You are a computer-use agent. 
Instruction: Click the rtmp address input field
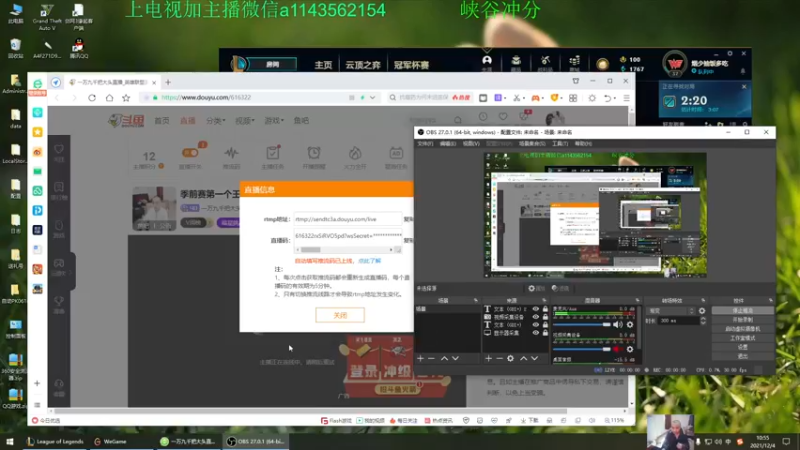(347, 219)
